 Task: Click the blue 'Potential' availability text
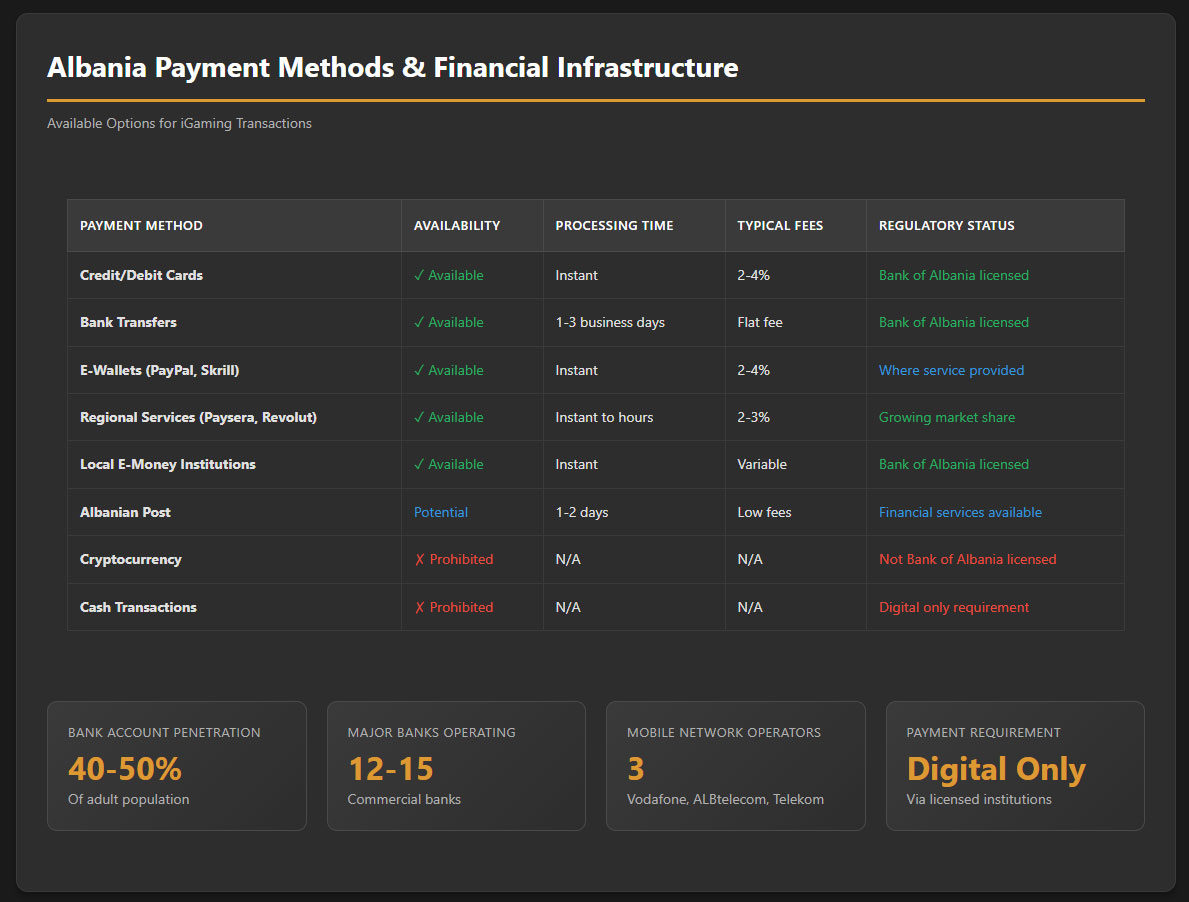click(x=441, y=512)
